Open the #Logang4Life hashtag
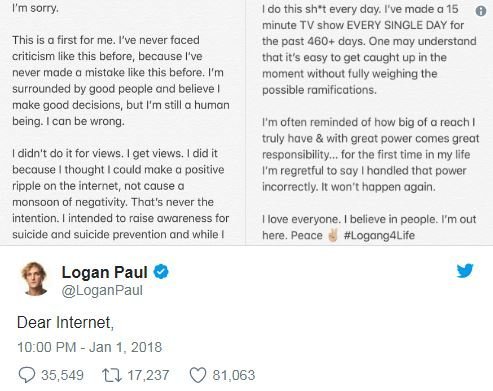The height and width of the screenshot is (391, 493). (x=379, y=235)
